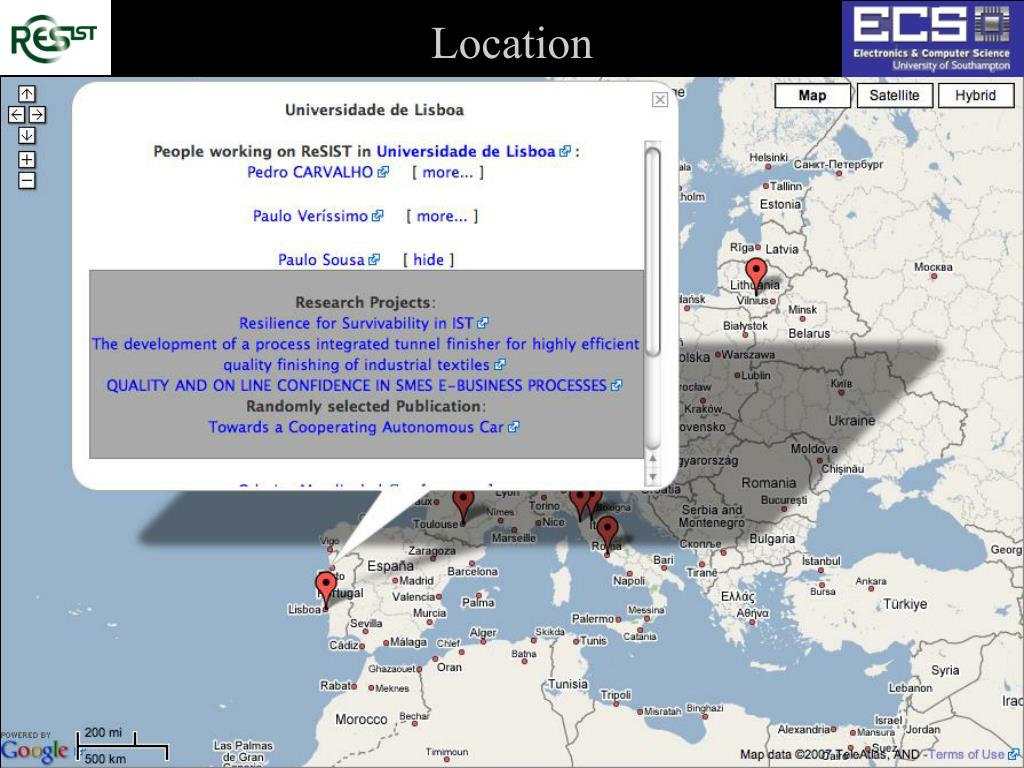Screen dimensions: 1024x768
Task: Click the Ukraine country label
Action: [x=852, y=421]
